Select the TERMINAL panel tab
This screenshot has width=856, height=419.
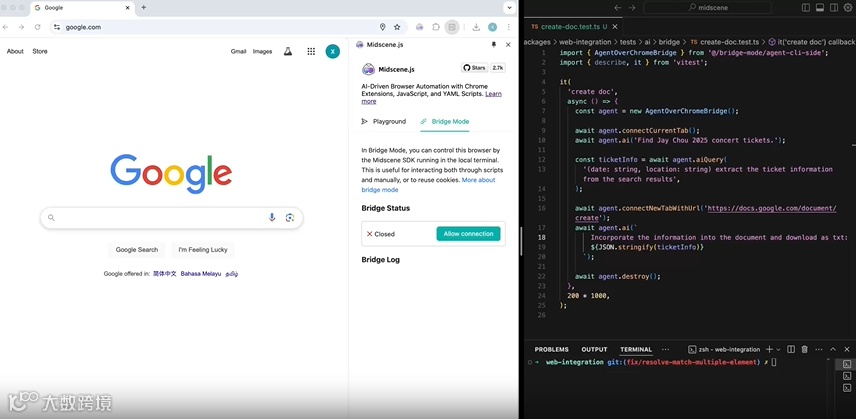[x=636, y=350]
